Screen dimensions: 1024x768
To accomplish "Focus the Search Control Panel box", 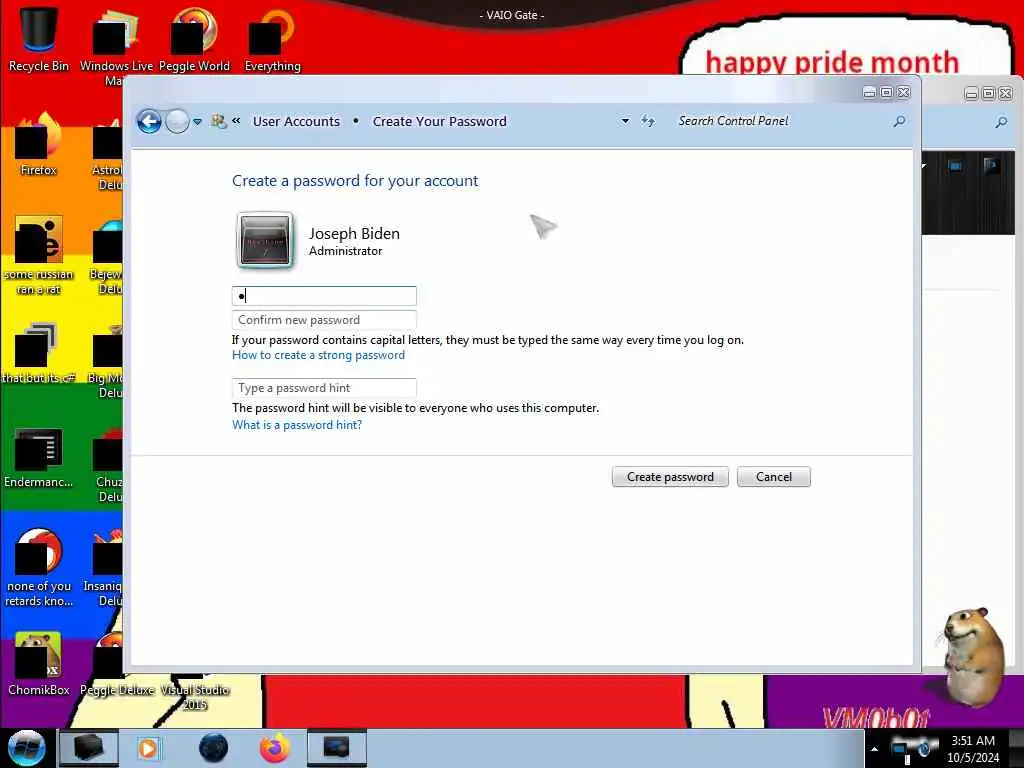I will click(780, 121).
